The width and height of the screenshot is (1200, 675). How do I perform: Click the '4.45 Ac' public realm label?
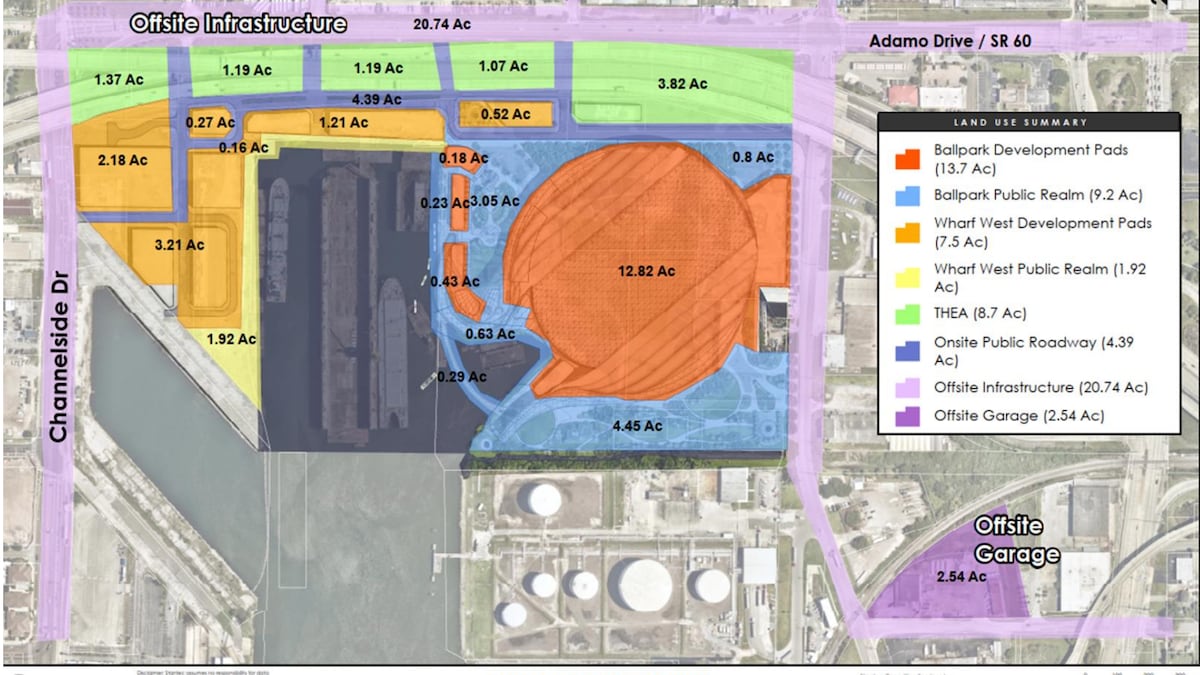click(638, 426)
